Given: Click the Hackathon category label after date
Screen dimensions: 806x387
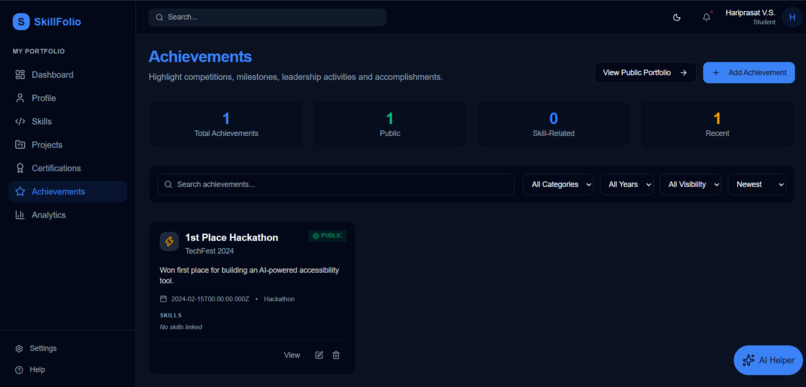Looking at the screenshot, I should click(279, 299).
